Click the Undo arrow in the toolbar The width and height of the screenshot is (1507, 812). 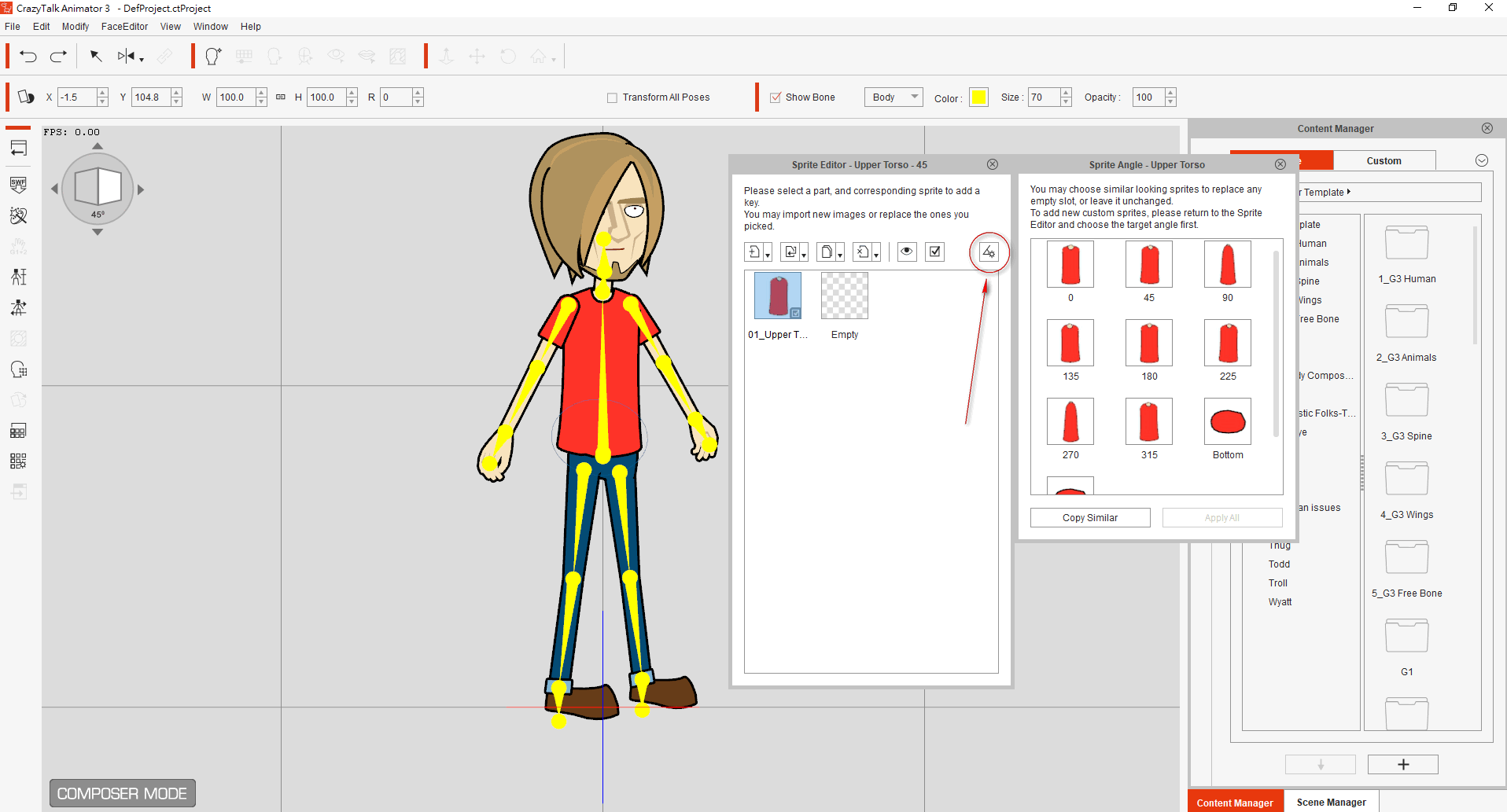[28, 57]
